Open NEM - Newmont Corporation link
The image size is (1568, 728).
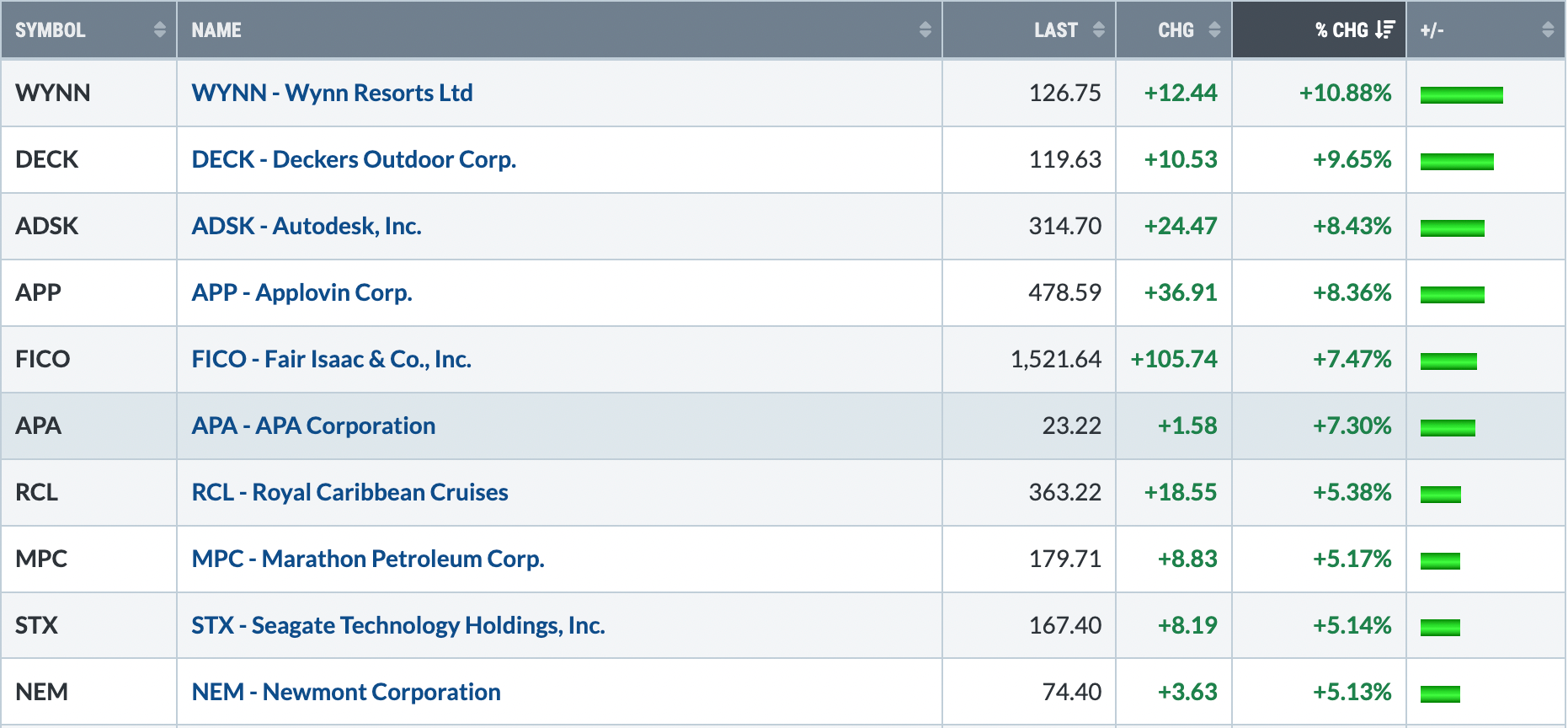(346, 692)
